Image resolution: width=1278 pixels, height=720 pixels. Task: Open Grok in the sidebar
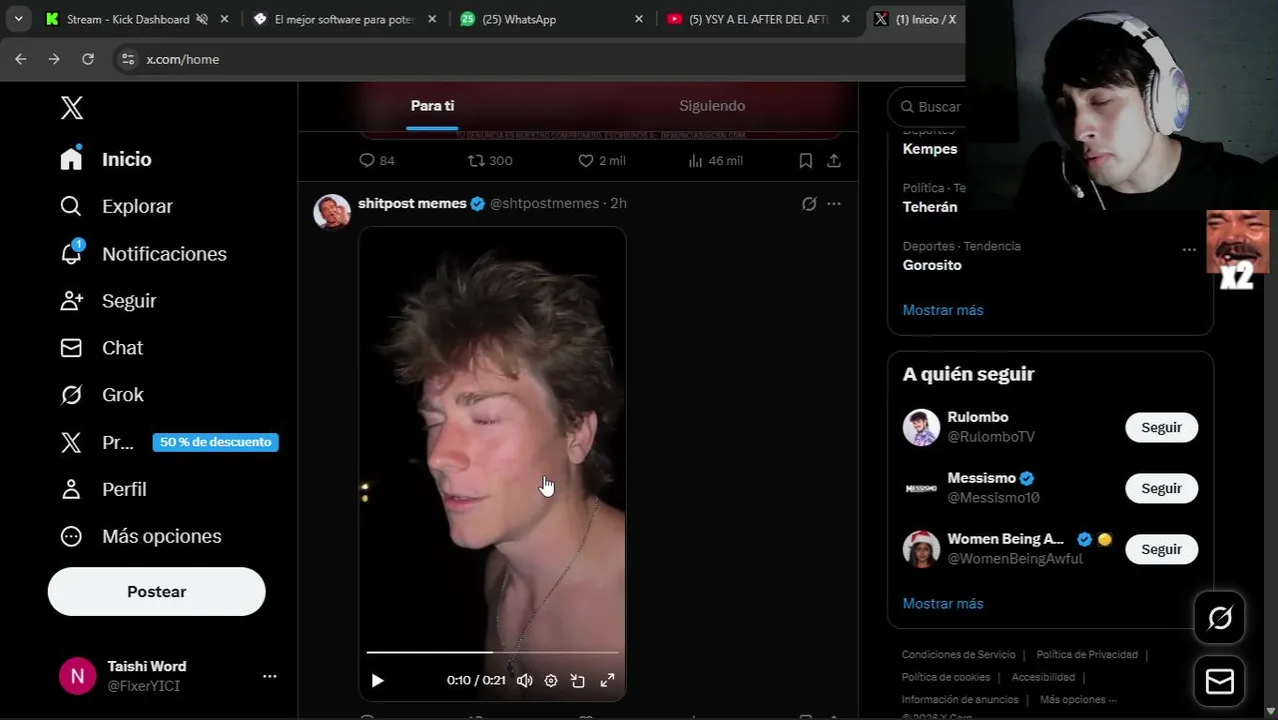pyautogui.click(x=101, y=395)
